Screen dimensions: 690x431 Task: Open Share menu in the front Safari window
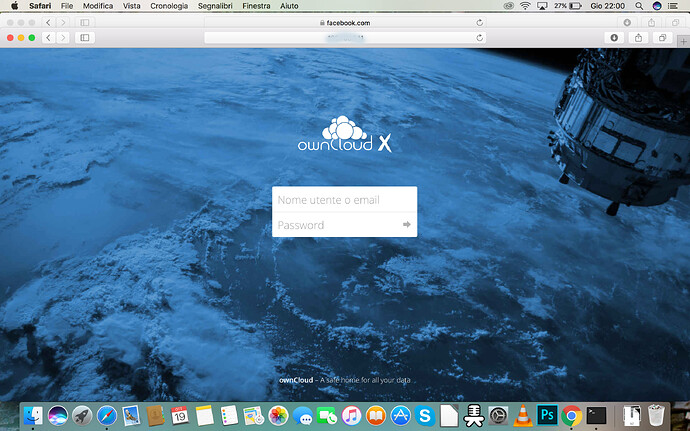point(638,38)
